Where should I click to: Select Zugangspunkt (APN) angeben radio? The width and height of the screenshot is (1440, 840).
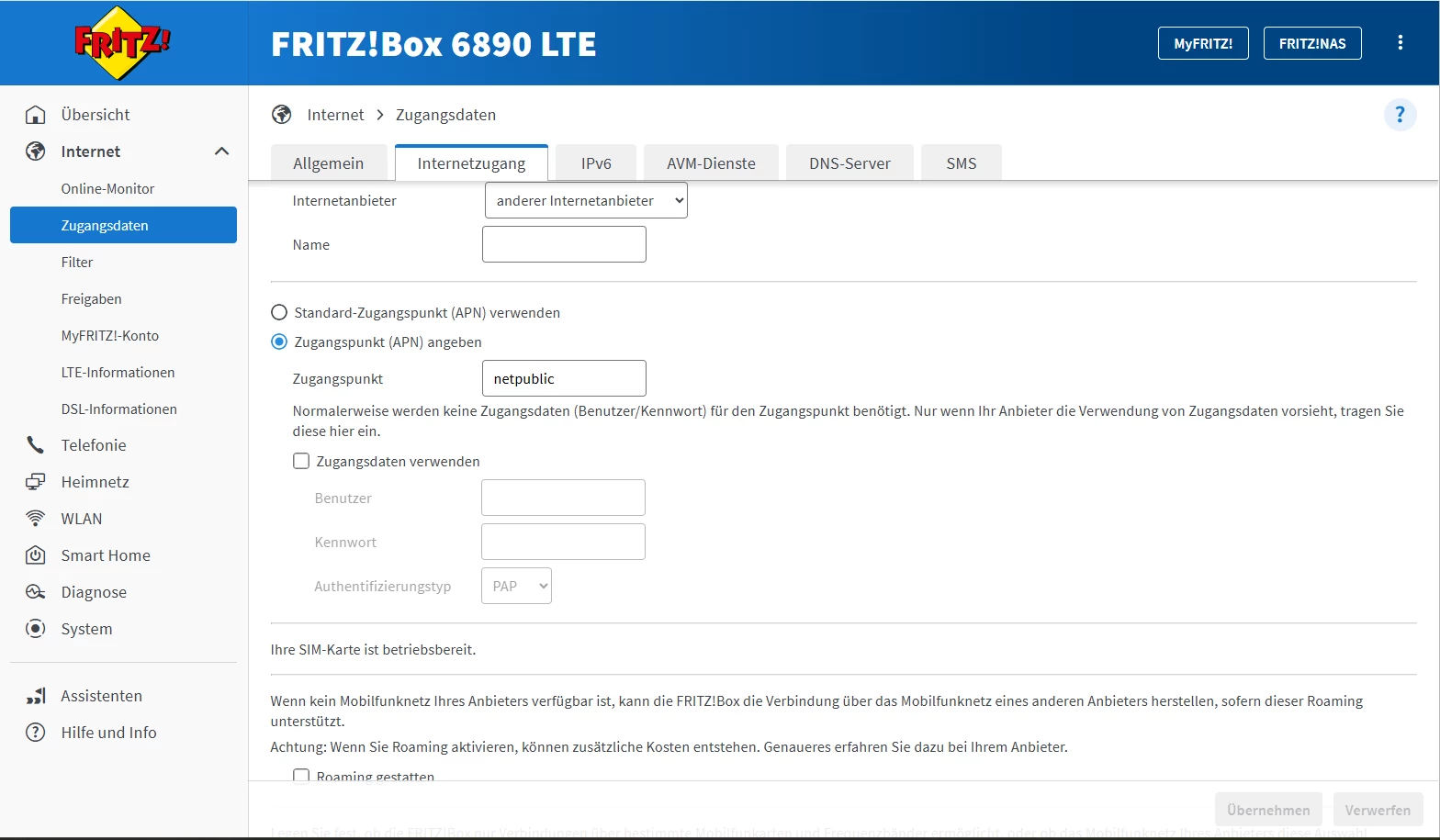(x=279, y=342)
